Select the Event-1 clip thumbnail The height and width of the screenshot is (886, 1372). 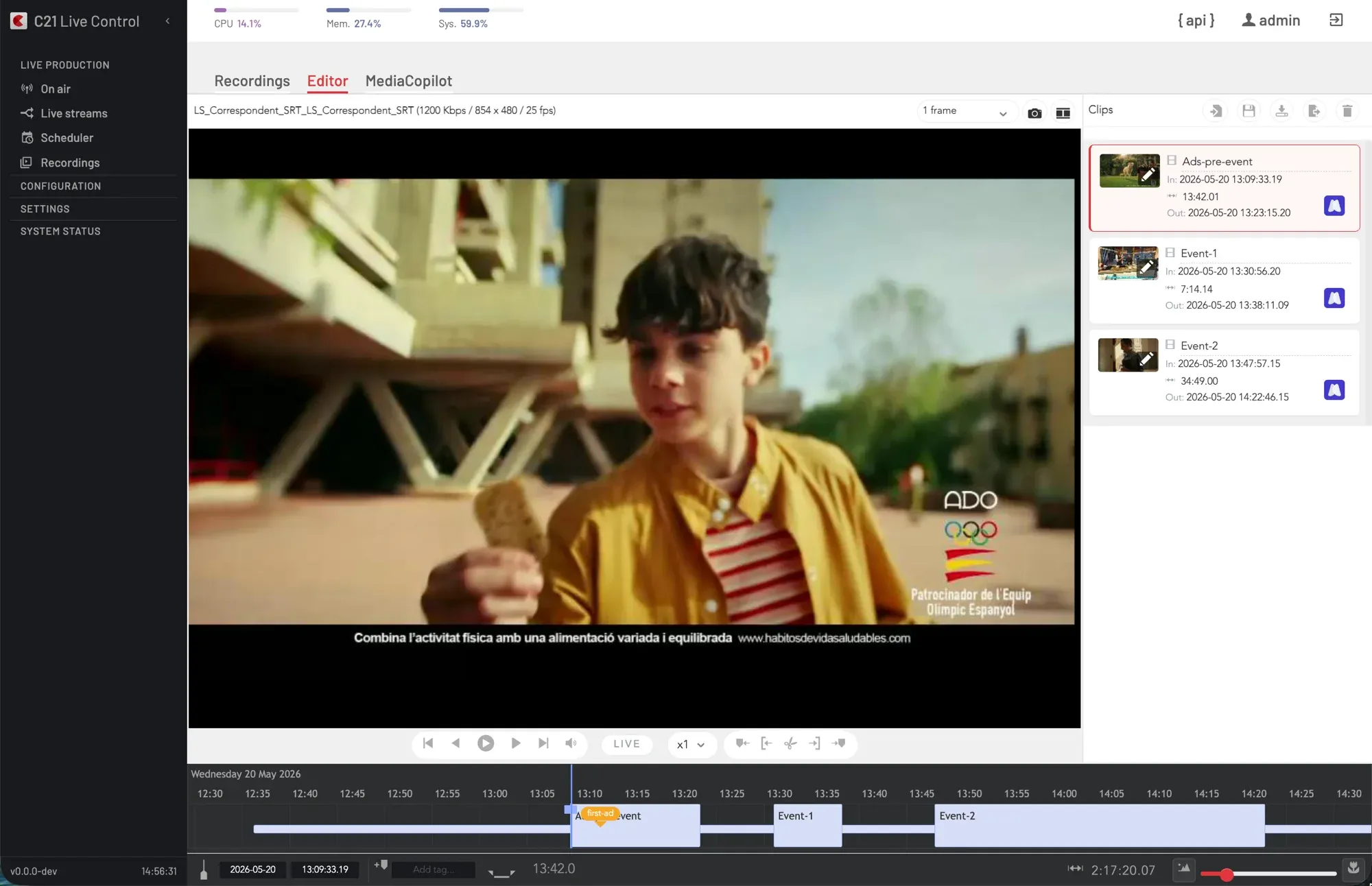(1128, 263)
